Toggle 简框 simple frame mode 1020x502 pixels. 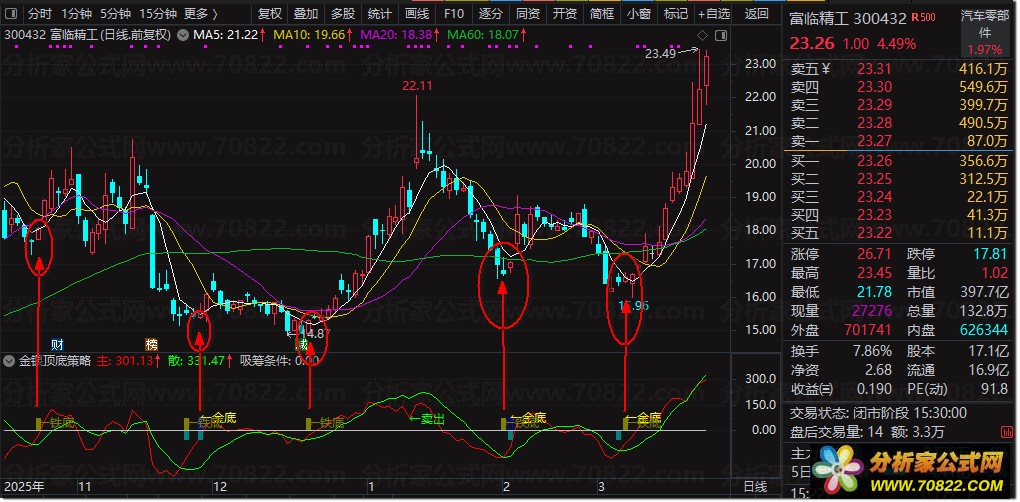pos(602,14)
